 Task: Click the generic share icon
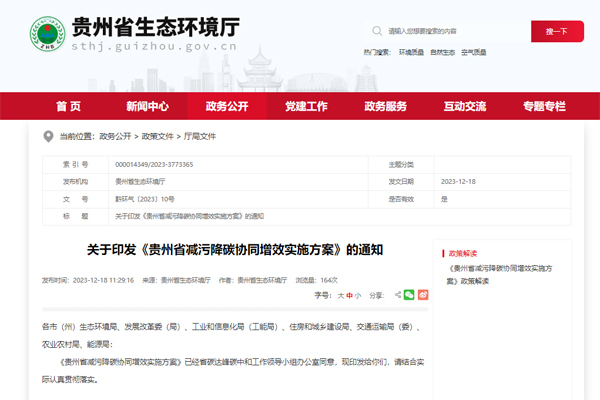[x=396, y=295]
